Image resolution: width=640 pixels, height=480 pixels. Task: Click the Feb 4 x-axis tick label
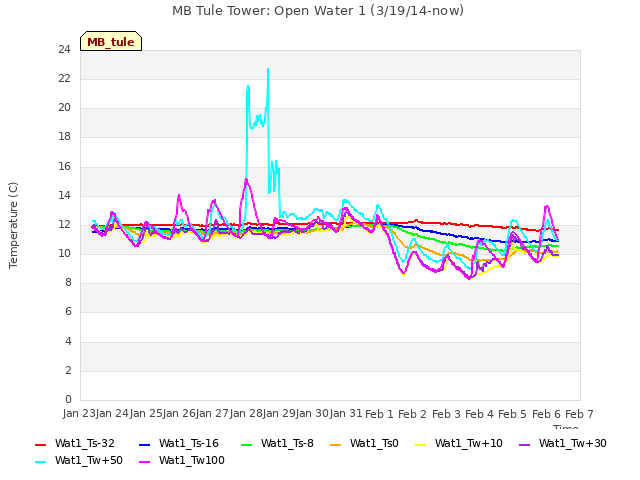click(x=479, y=414)
